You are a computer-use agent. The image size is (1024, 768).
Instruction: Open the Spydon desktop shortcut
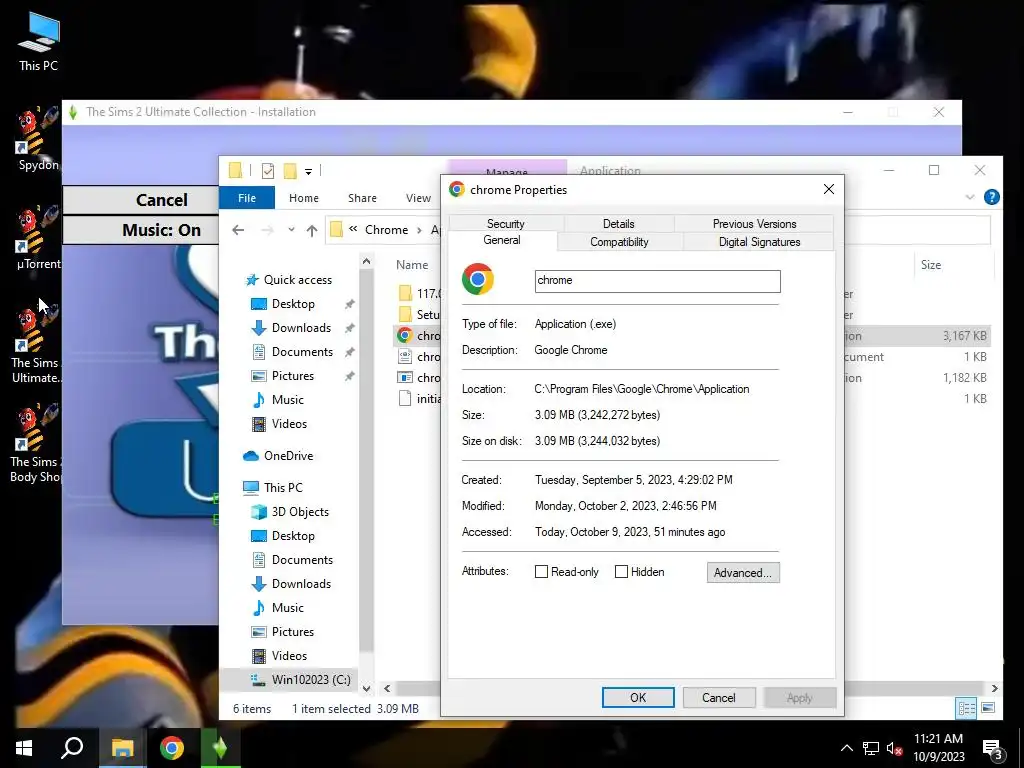[38, 139]
